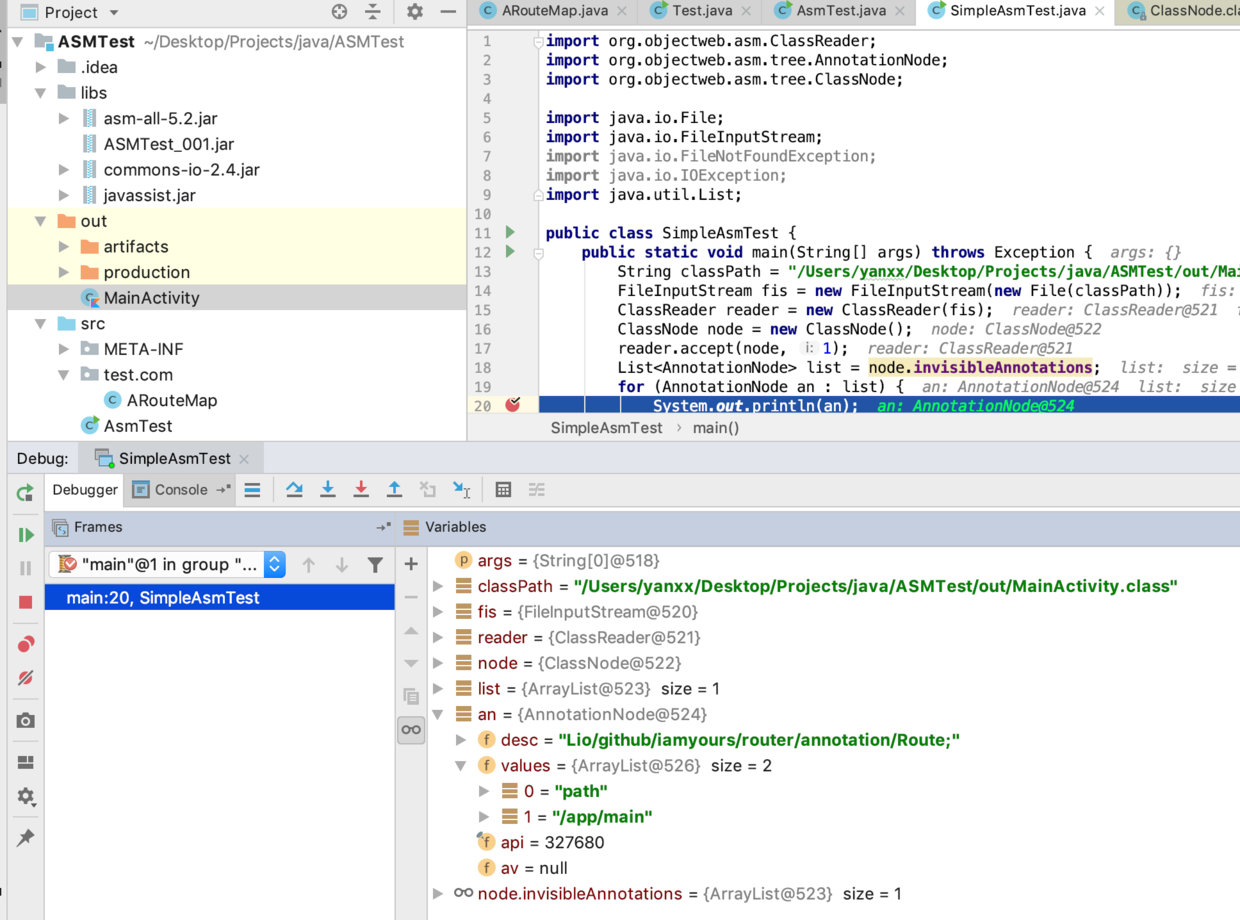The height and width of the screenshot is (920, 1240).
Task: Pin the debug tab
Action: tap(26, 838)
